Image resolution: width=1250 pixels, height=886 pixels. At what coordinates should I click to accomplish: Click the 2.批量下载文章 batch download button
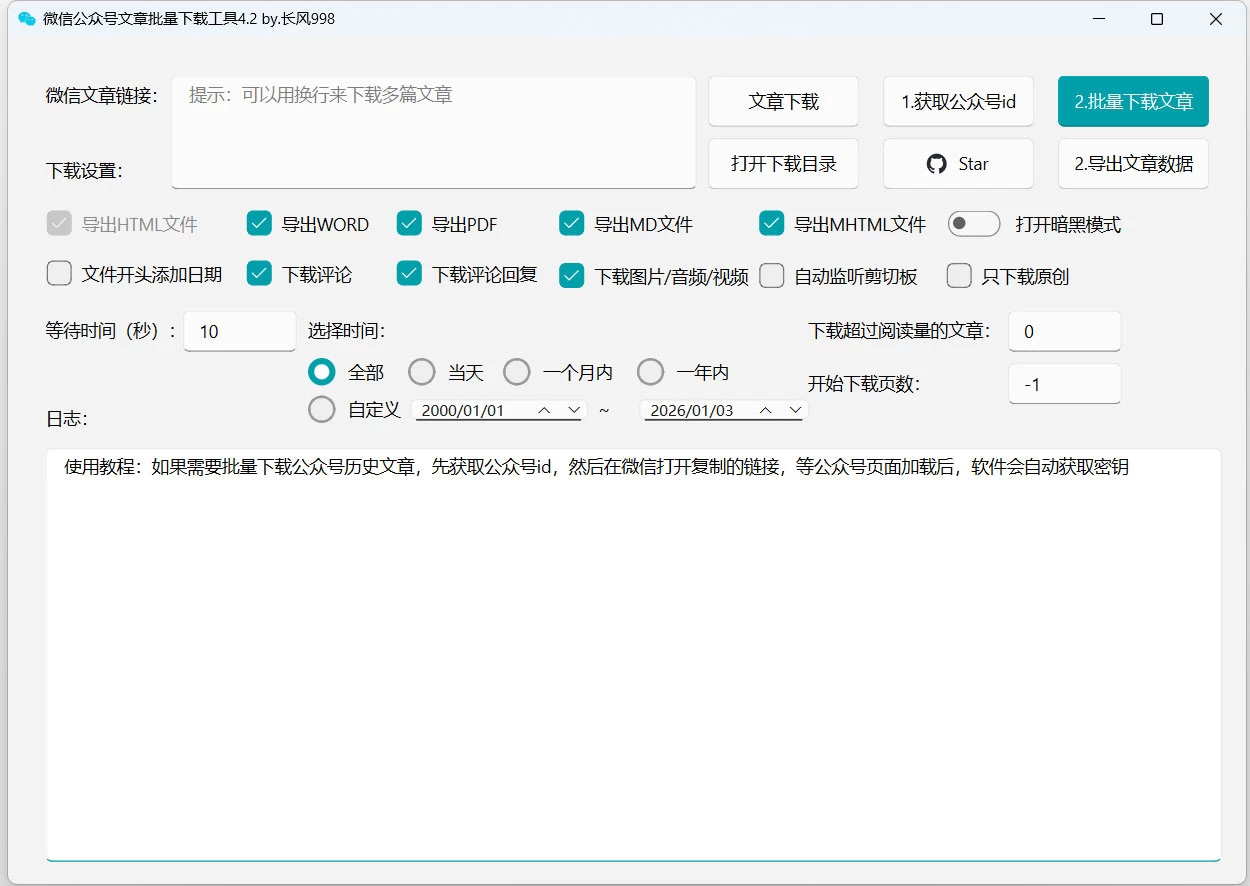pyautogui.click(x=1133, y=101)
